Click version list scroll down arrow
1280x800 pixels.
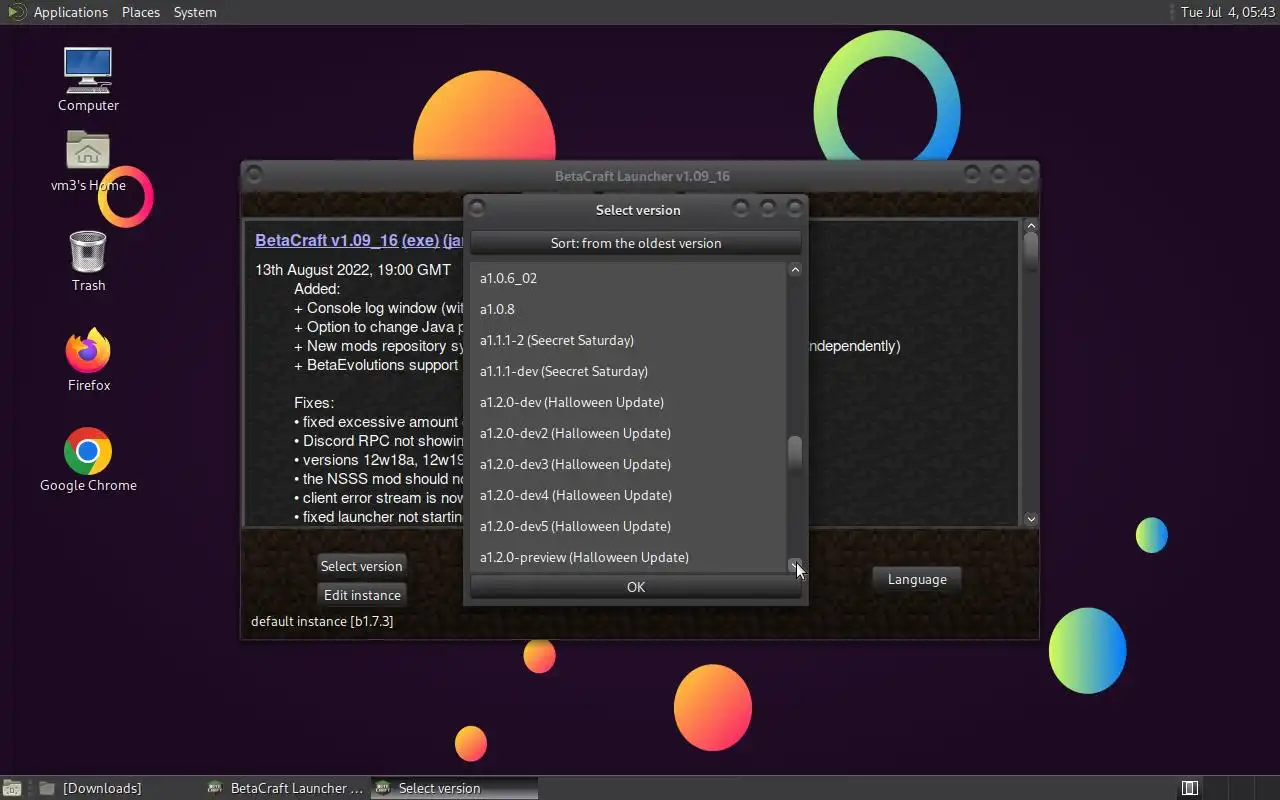click(x=795, y=565)
